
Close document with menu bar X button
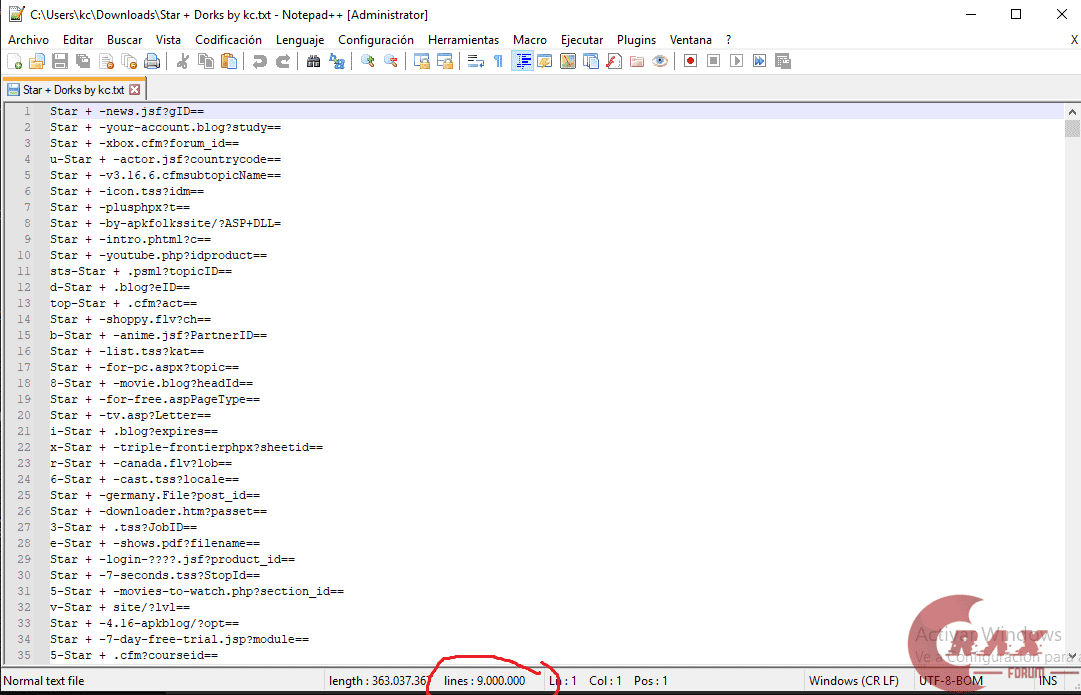coord(1074,41)
